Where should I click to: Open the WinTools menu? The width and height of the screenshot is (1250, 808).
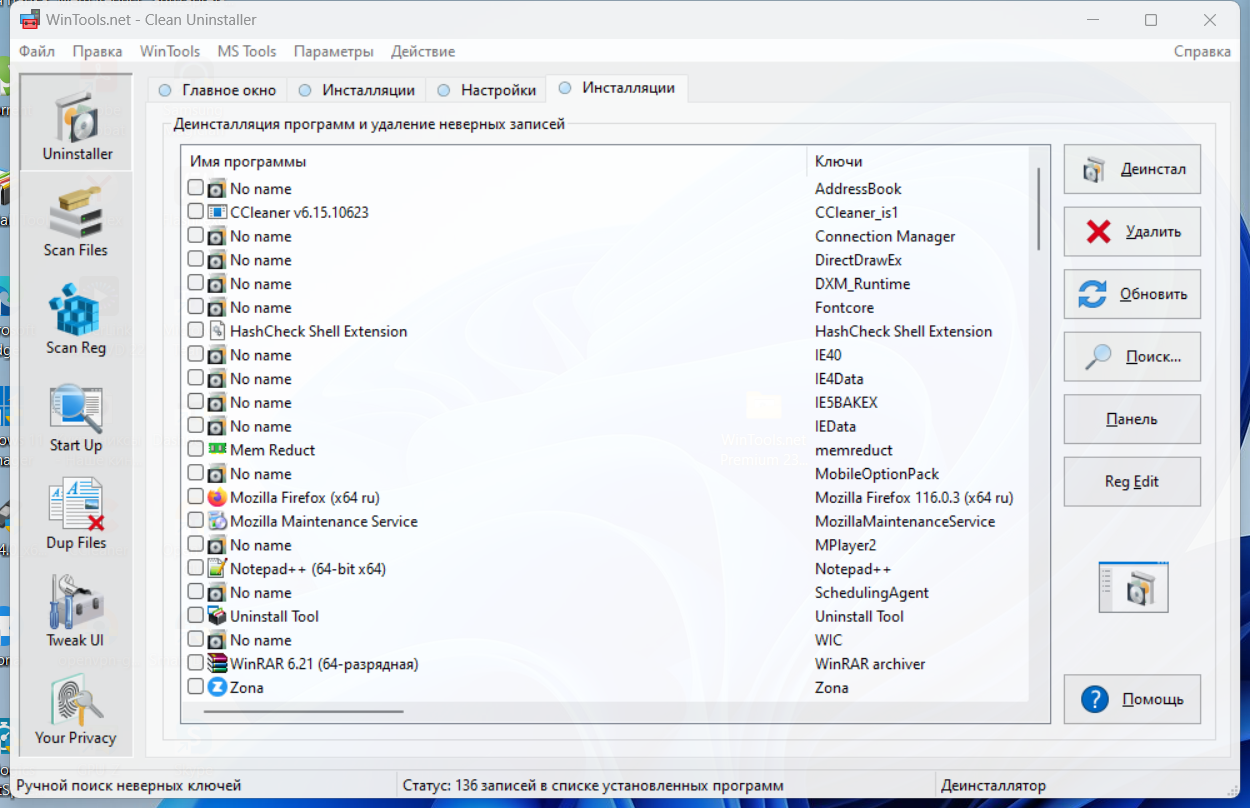(x=170, y=51)
